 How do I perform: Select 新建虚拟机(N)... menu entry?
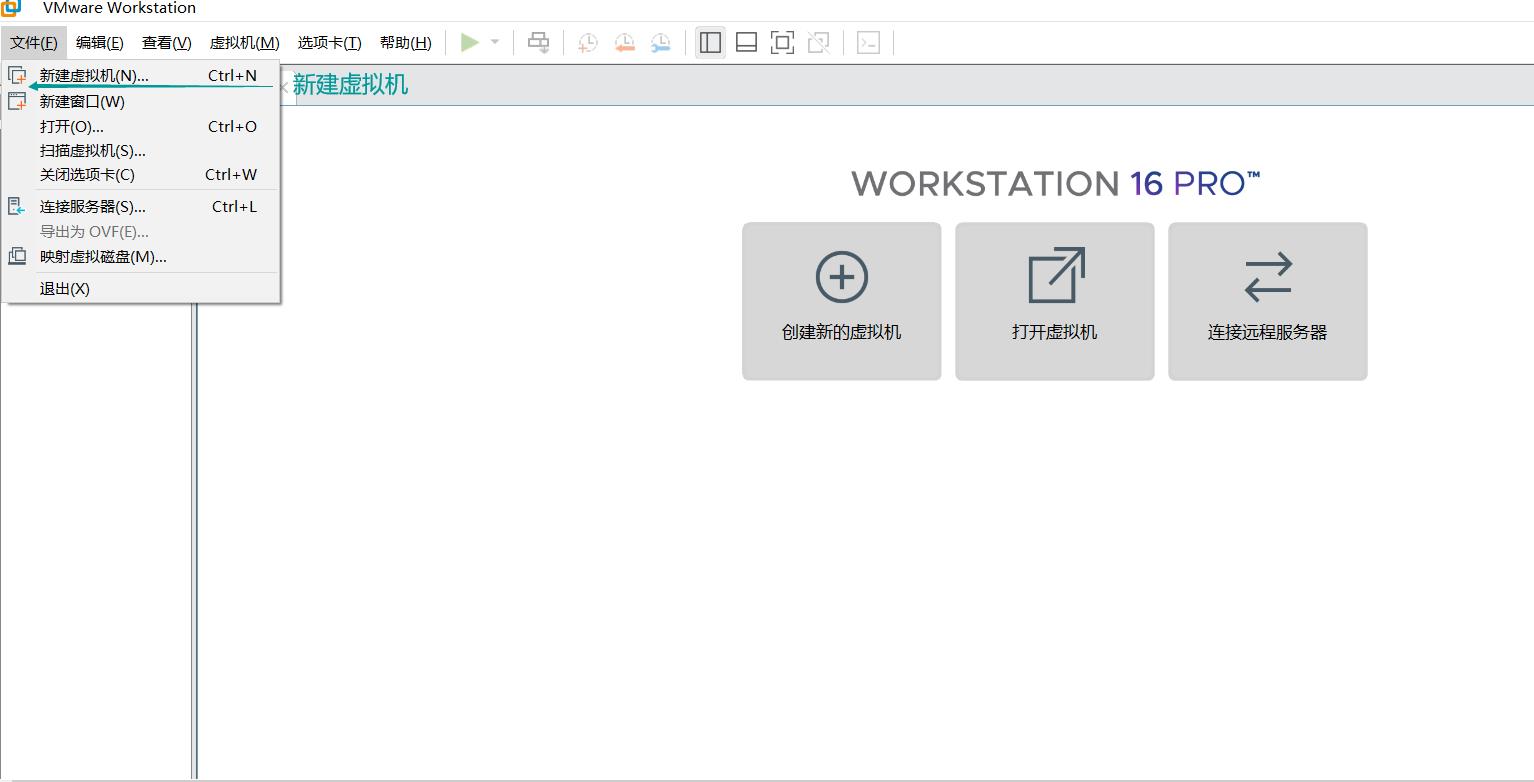click(x=141, y=75)
